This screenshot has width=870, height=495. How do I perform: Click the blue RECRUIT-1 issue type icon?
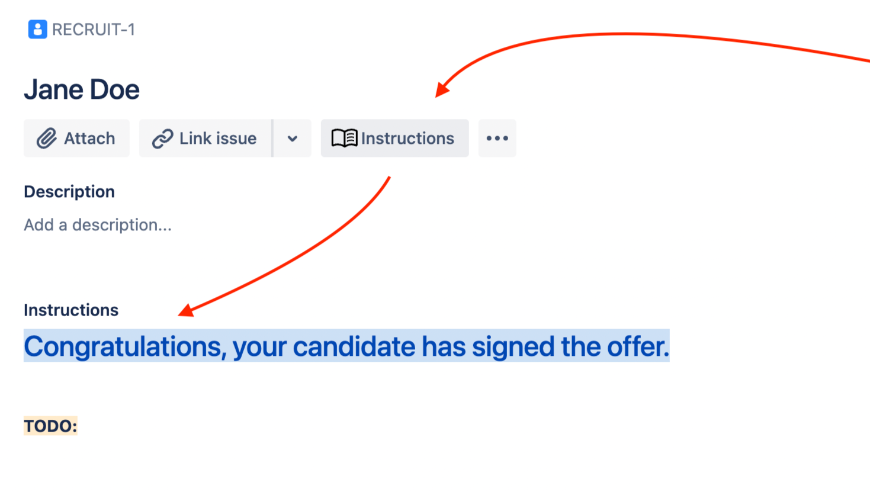coord(37,29)
